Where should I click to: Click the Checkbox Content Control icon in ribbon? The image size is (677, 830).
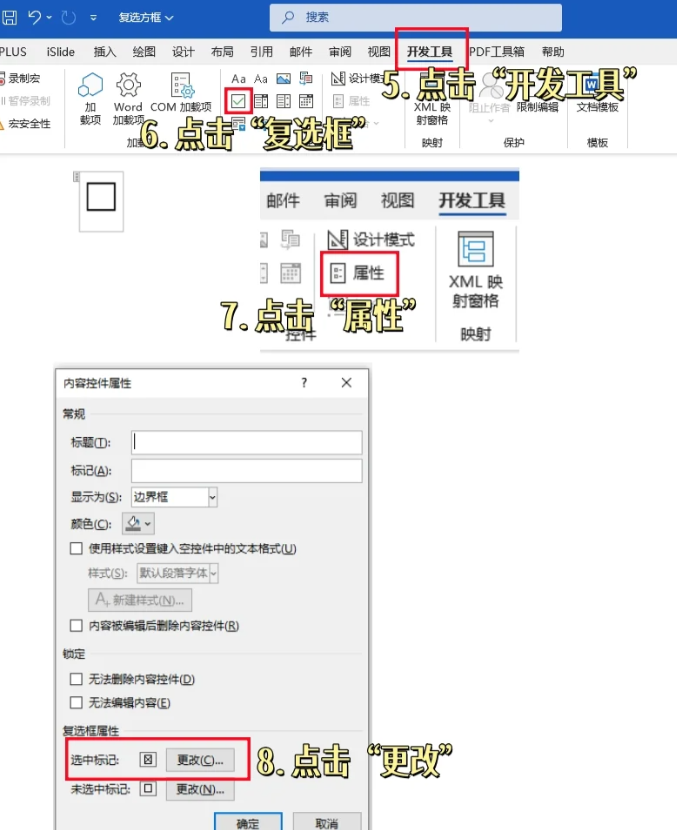(x=237, y=100)
